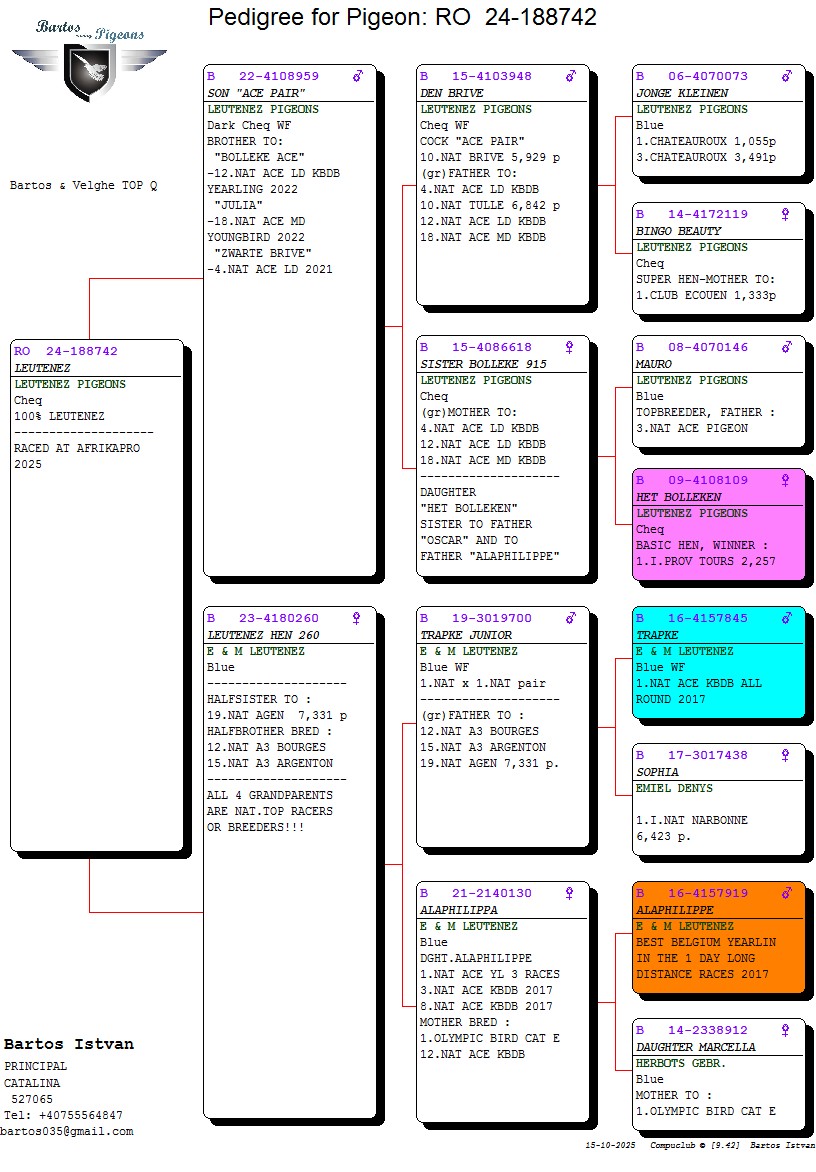Select the TRAPKE JUNIOR name heading

465,635
